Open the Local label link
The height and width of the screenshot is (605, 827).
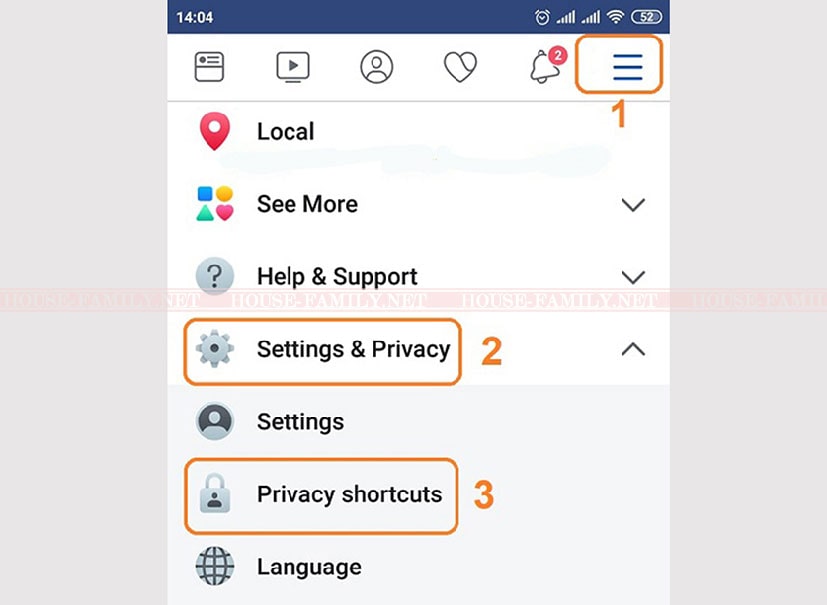coord(285,131)
